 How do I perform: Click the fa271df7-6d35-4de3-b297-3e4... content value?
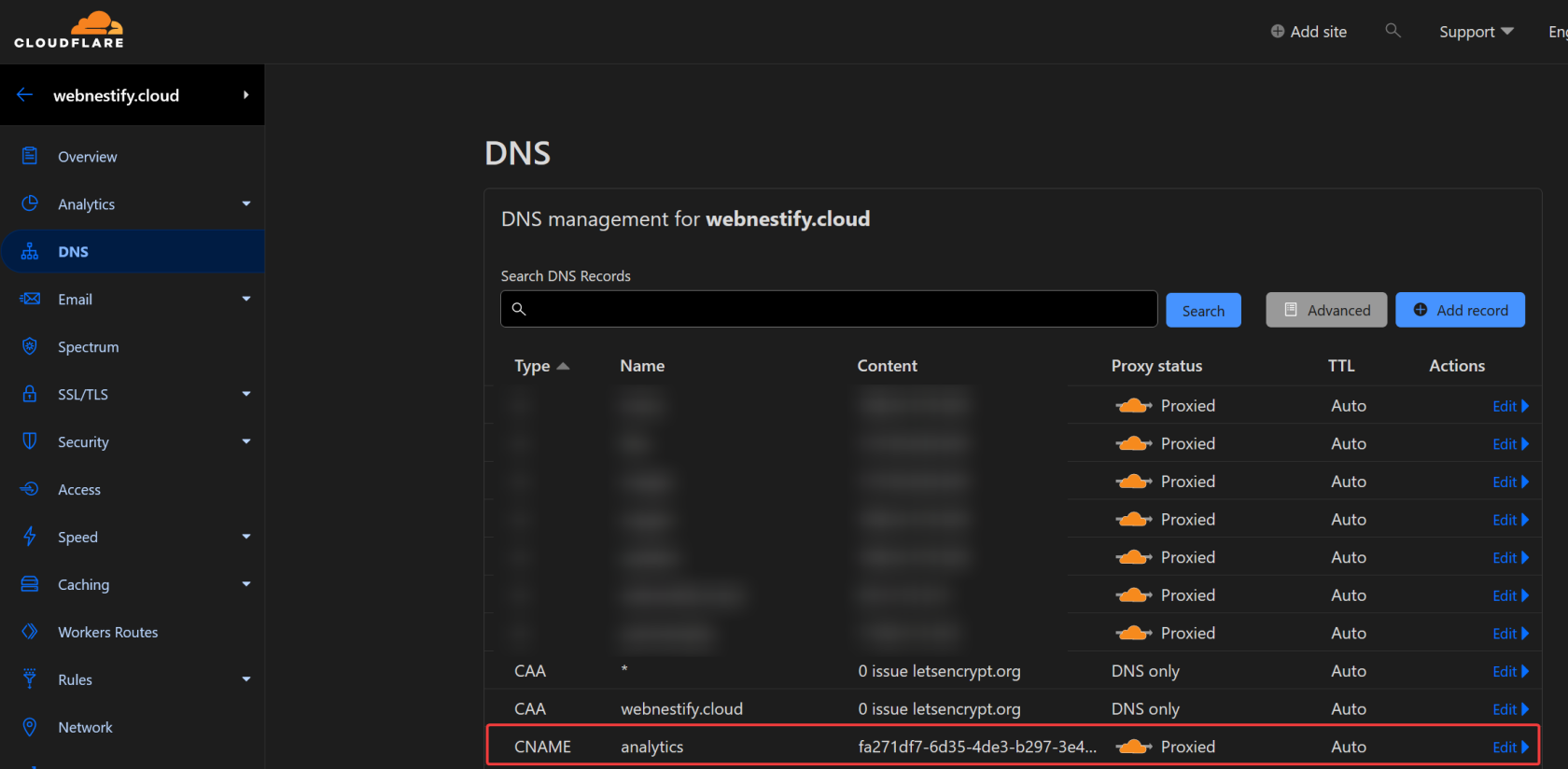pyautogui.click(x=977, y=747)
